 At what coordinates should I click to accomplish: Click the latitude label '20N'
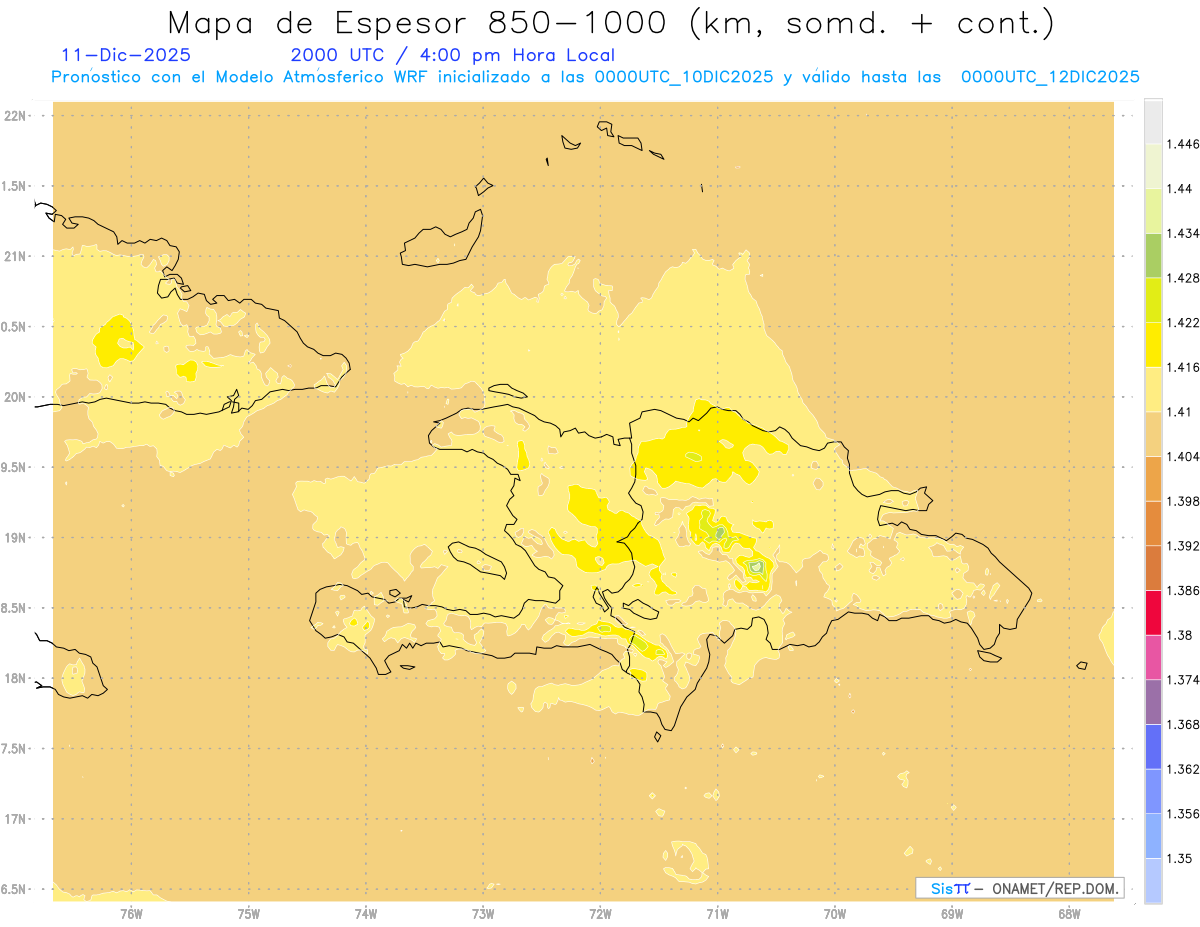[14, 397]
